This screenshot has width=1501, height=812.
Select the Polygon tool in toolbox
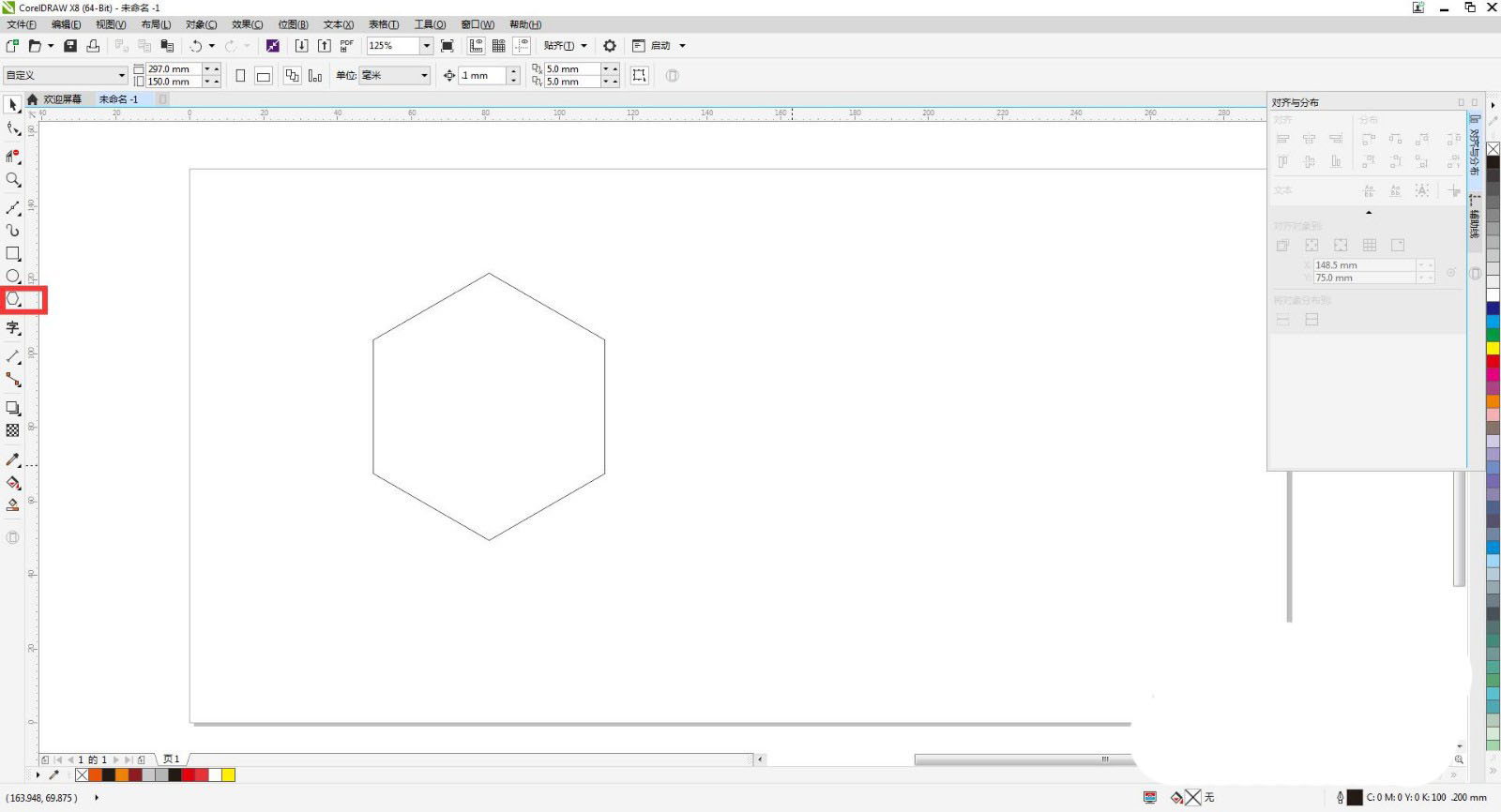(x=13, y=300)
